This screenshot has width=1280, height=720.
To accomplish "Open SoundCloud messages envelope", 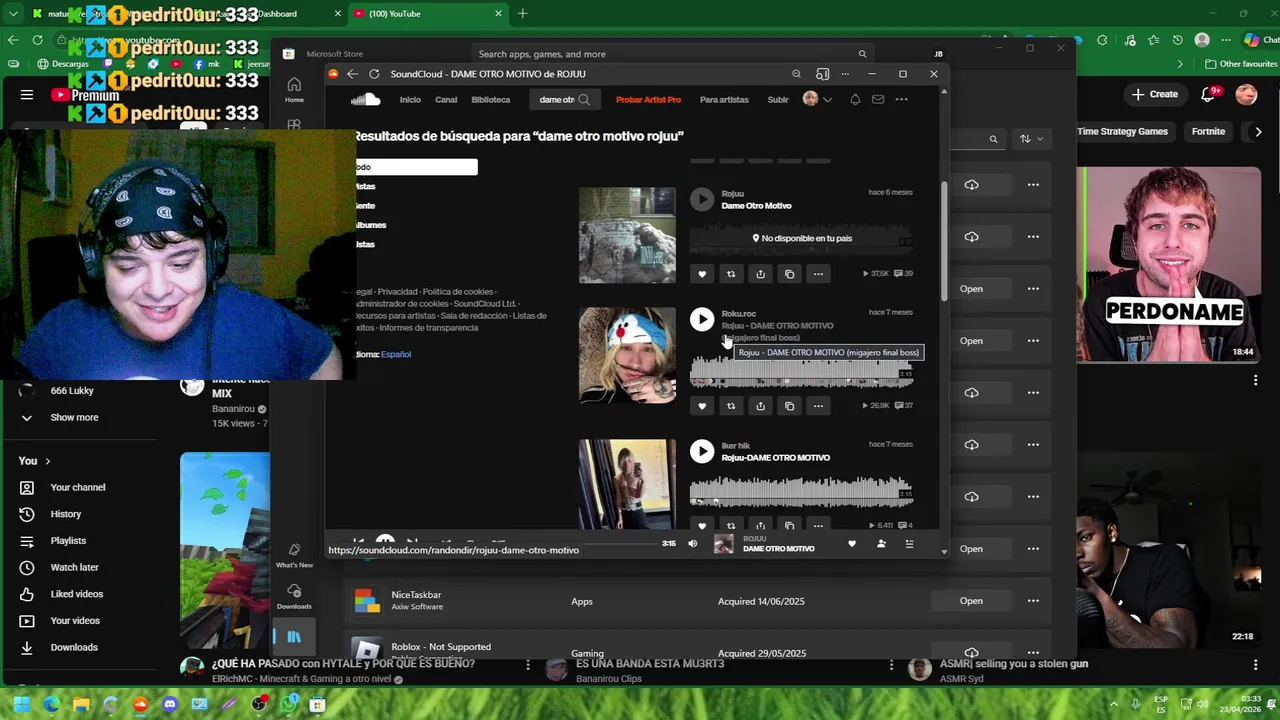I will point(878,99).
